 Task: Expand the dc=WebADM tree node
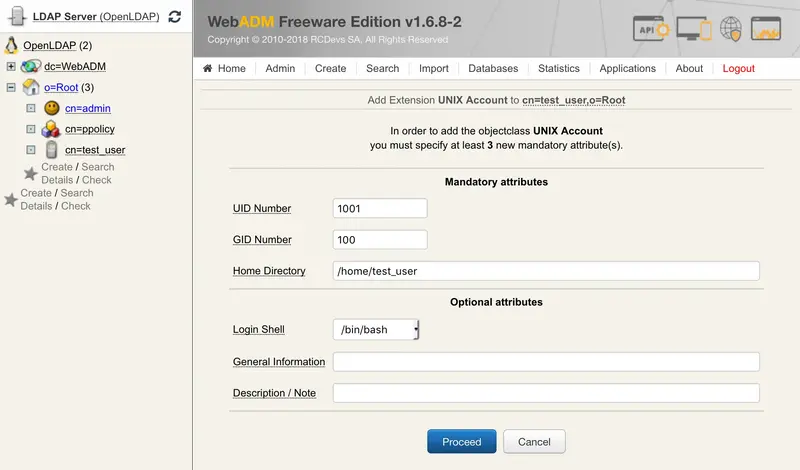point(11,66)
